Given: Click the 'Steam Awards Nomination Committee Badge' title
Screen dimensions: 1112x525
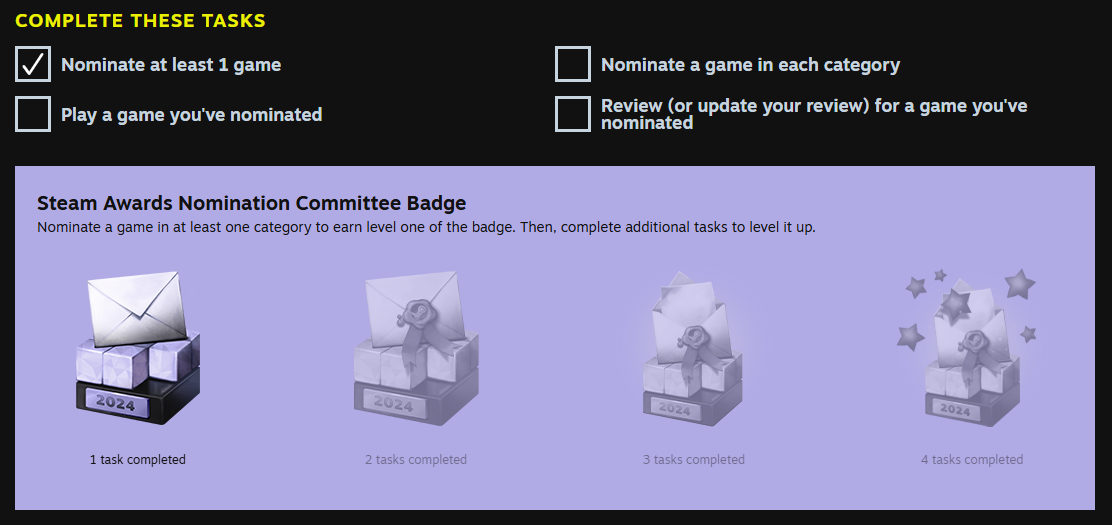Looking at the screenshot, I should coord(251,203).
